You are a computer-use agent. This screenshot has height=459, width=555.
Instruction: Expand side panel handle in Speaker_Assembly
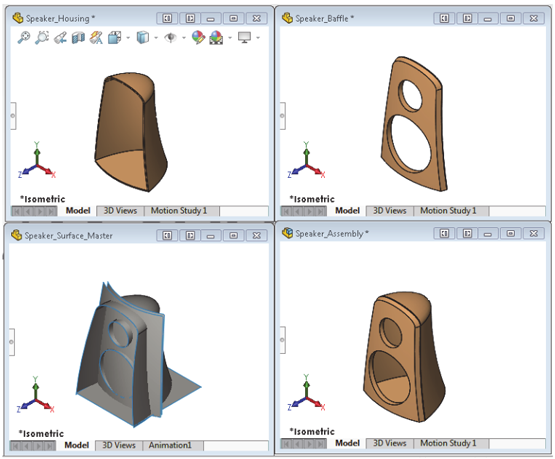coord(282,340)
